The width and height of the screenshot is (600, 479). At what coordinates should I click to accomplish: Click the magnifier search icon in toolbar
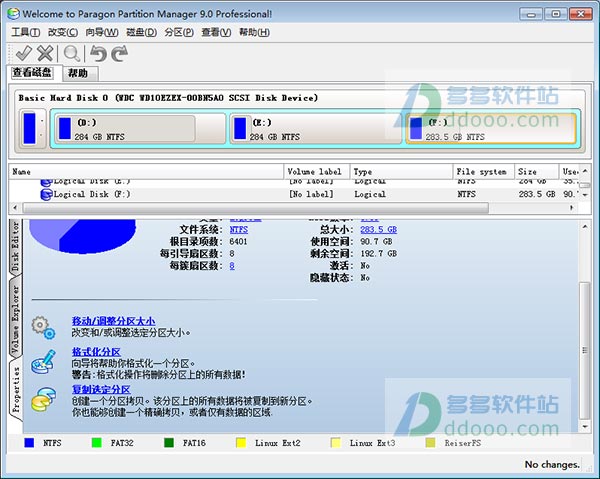[x=72, y=54]
